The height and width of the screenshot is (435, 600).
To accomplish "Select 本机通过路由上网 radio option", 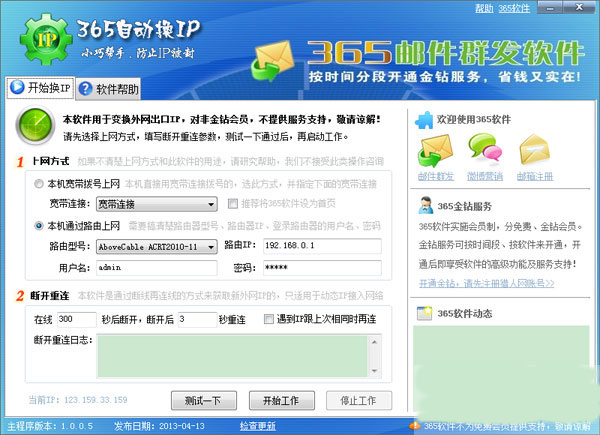I will coord(39,226).
